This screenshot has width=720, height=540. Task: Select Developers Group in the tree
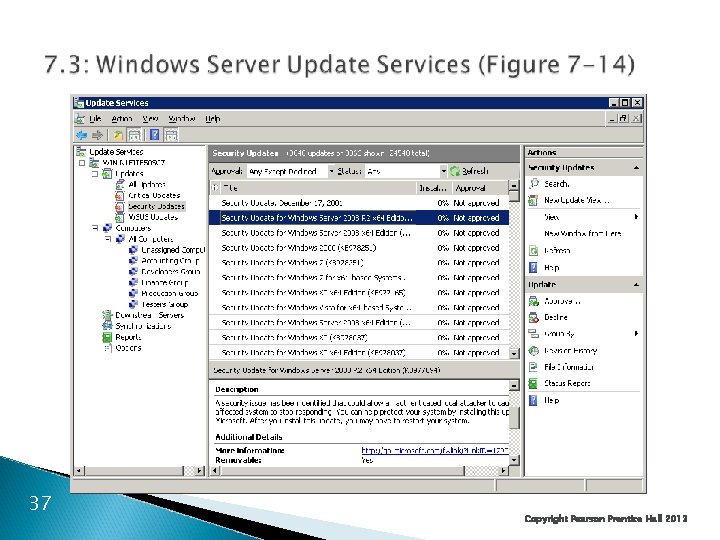tap(170, 271)
